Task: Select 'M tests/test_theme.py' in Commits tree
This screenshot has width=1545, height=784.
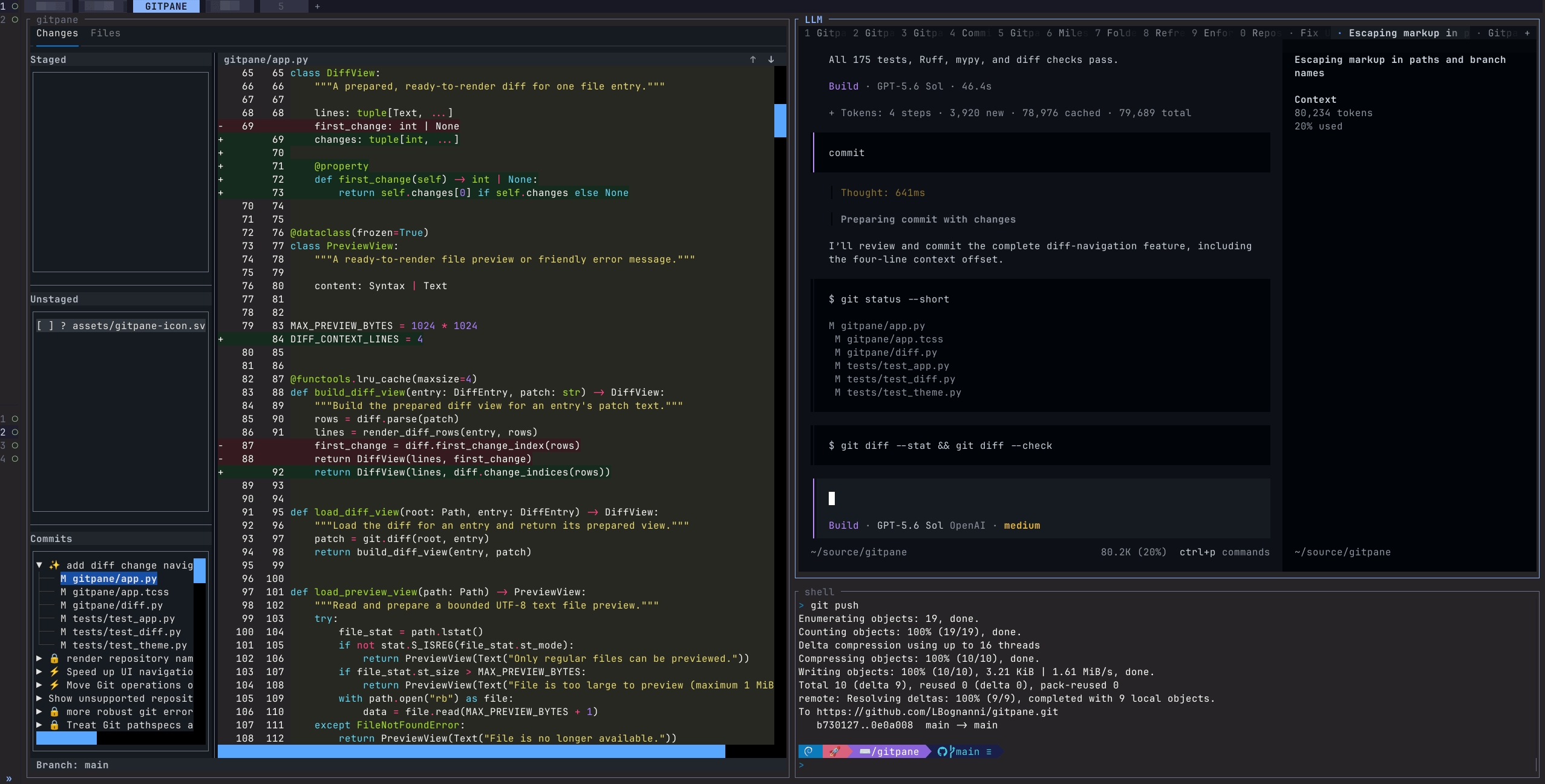Action: point(124,645)
